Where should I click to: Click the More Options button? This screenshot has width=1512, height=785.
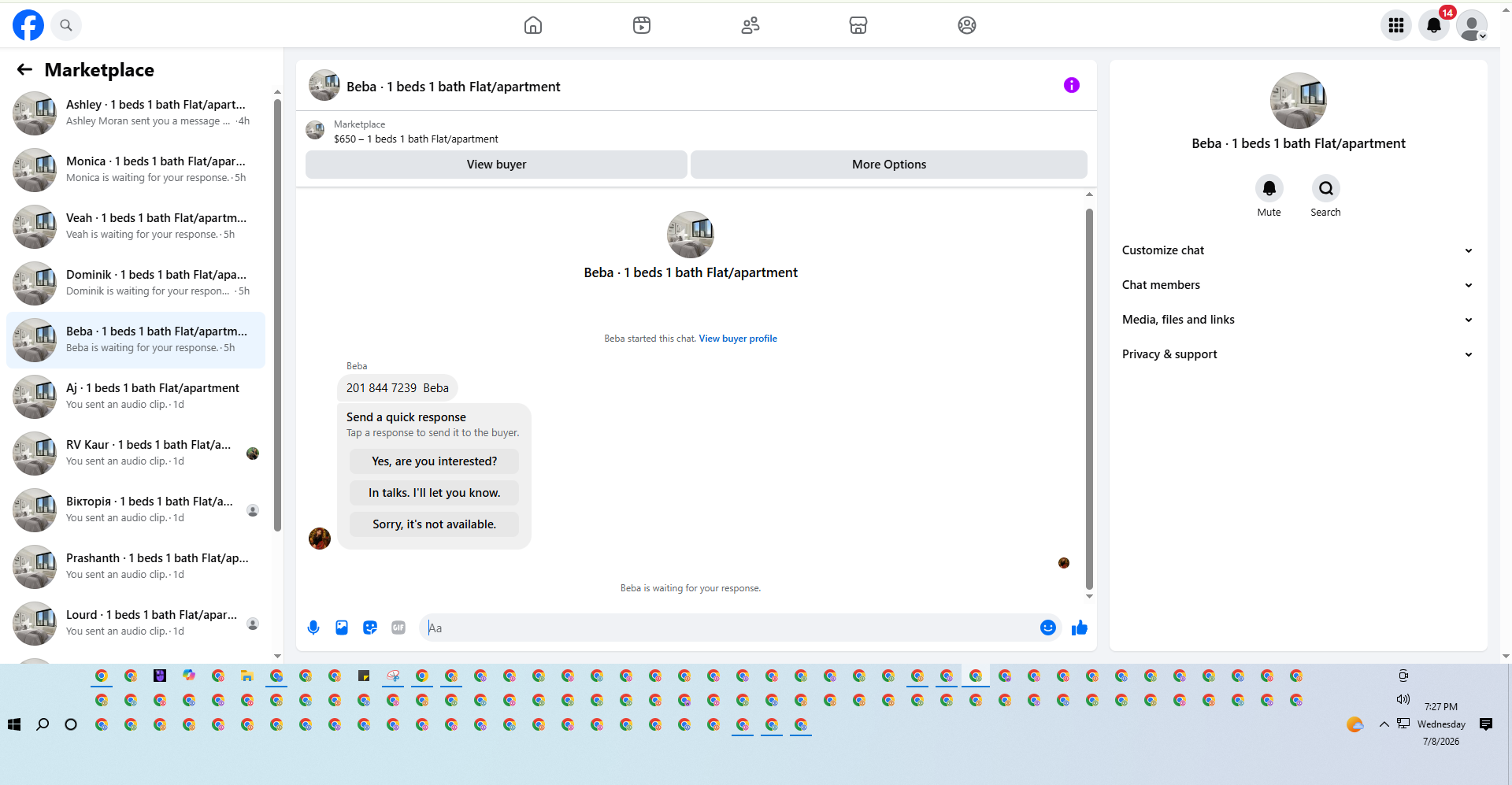pos(889,165)
